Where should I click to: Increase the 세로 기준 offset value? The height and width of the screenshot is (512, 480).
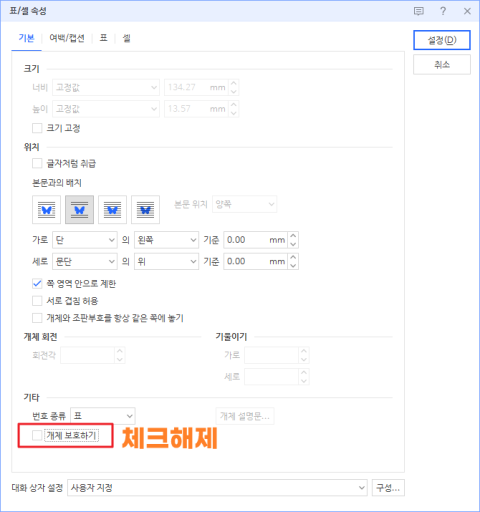tap(293, 257)
